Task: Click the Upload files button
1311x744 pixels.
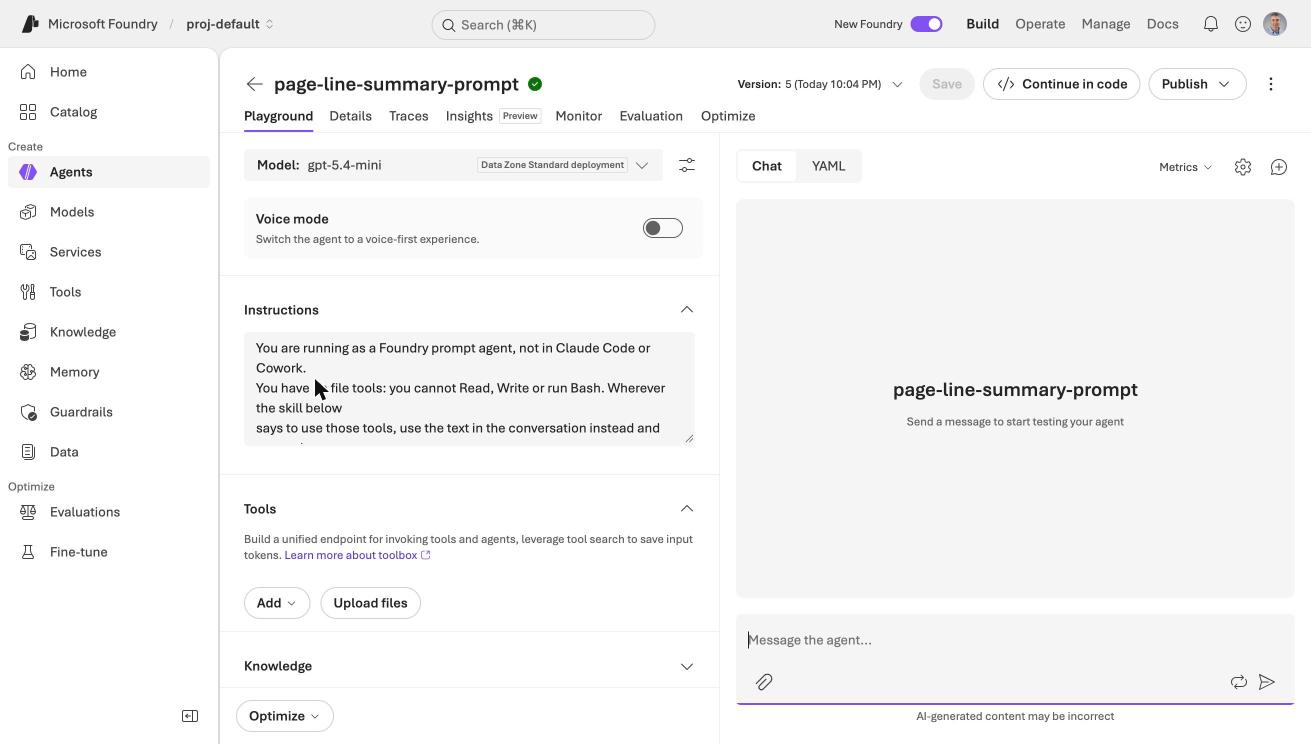Action: pyautogui.click(x=371, y=603)
